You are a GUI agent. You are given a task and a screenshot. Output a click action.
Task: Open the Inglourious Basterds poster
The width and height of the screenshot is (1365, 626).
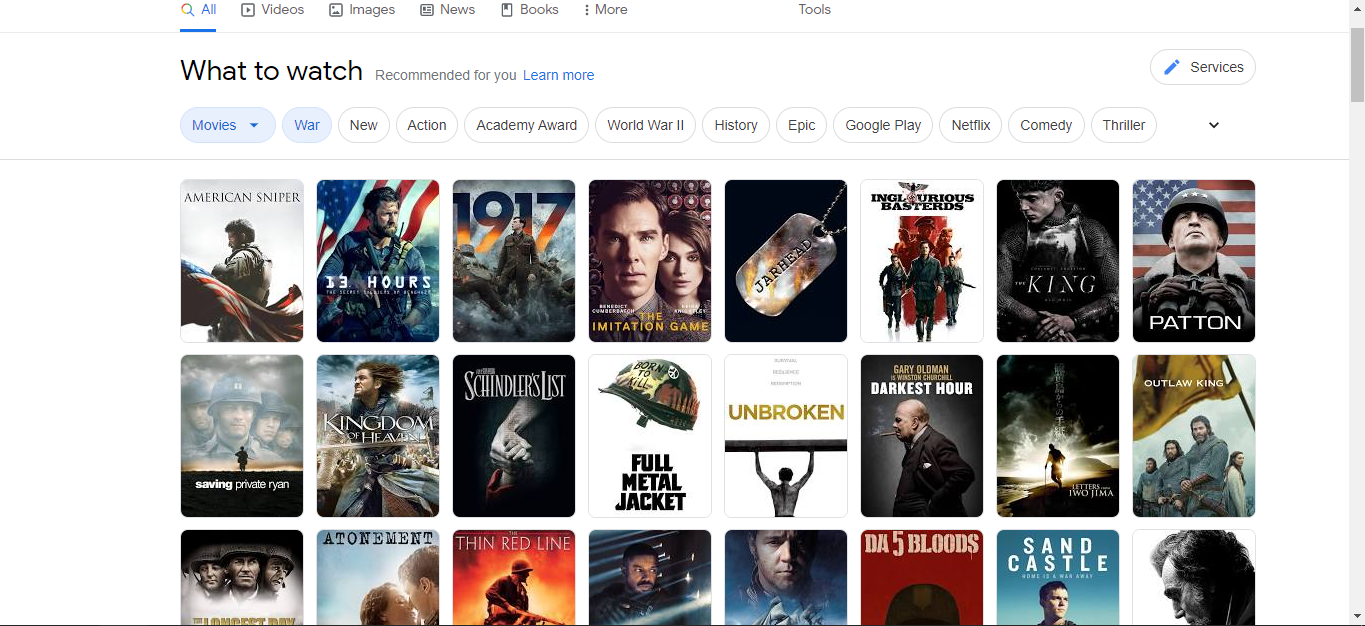tap(922, 261)
